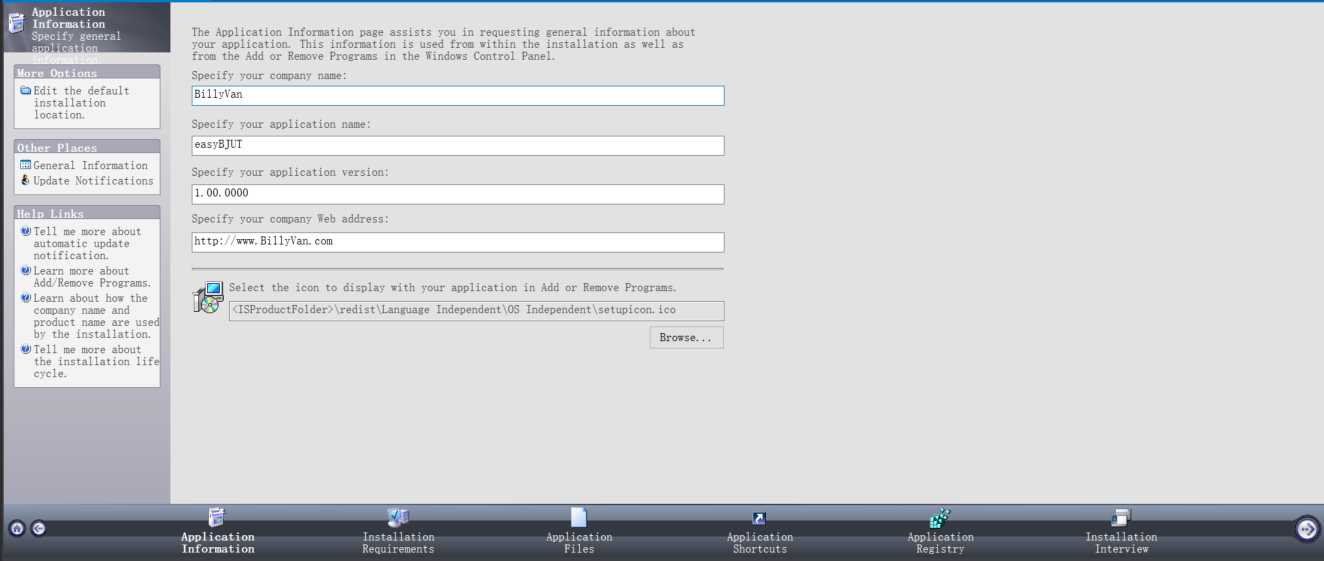The width and height of the screenshot is (1324, 561).
Task: Click the More Options section header
Action: [87, 72]
